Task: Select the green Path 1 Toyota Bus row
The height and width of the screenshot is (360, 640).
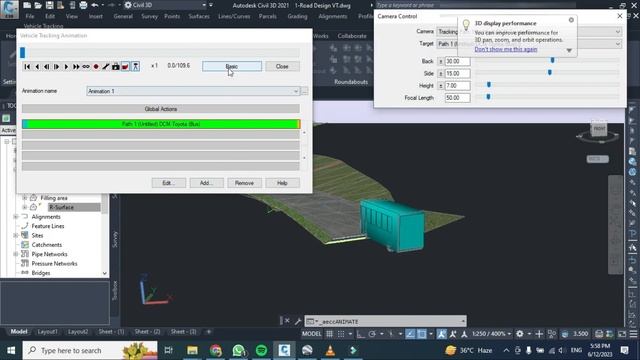Action: coord(161,124)
